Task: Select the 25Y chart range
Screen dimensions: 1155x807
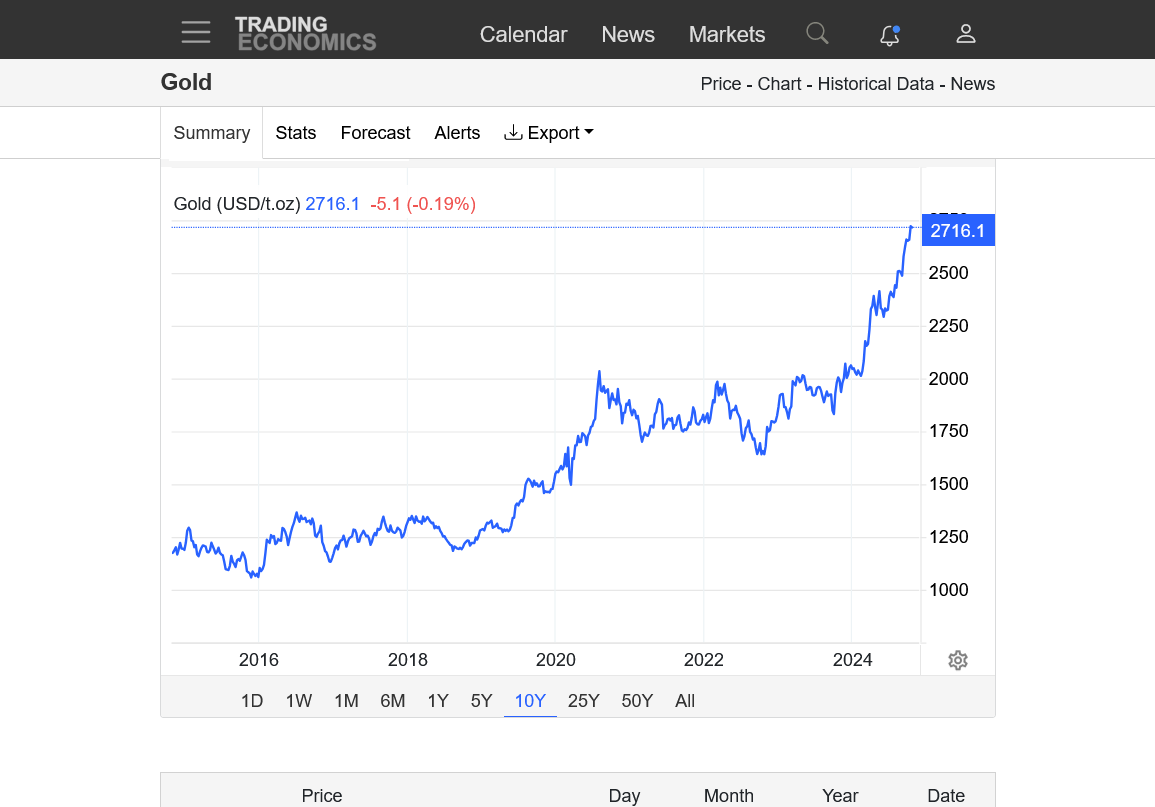Action: [583, 701]
